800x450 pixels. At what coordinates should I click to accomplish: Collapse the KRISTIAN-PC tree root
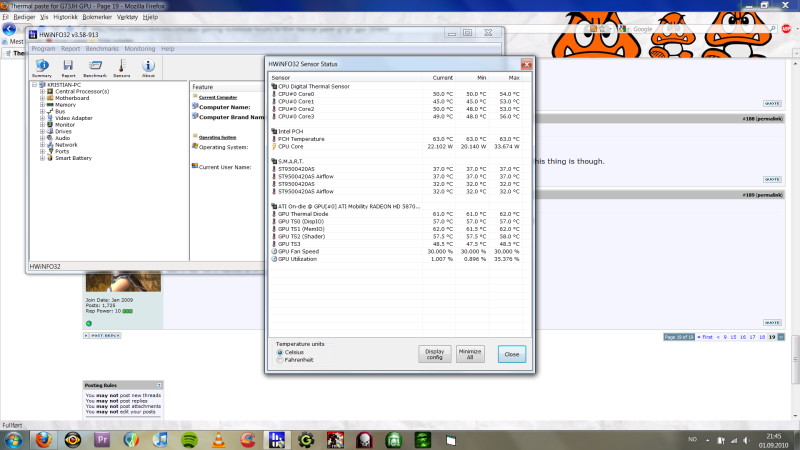tap(35, 85)
